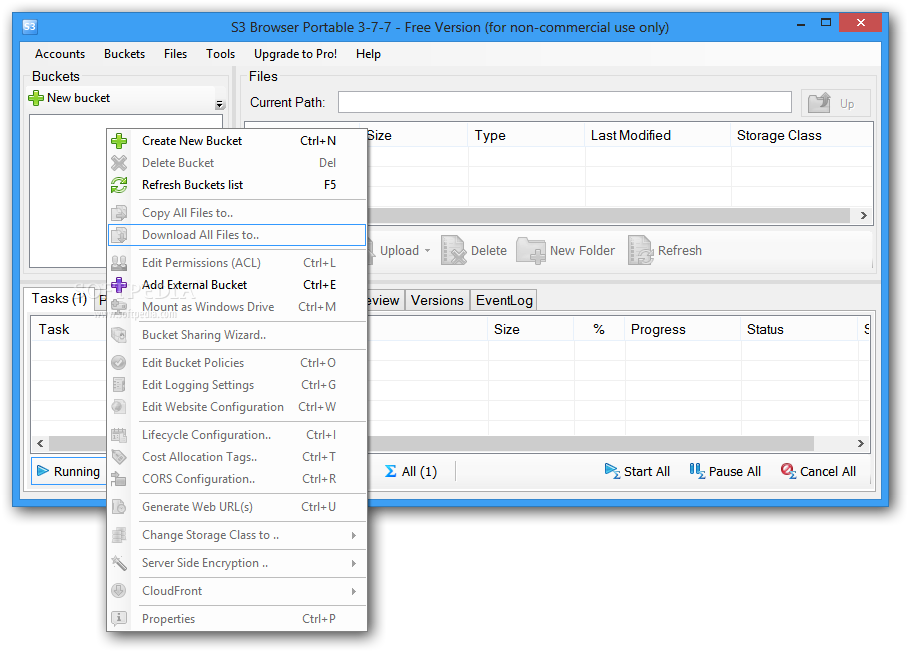Click the icon beside Generate Web URL(s)
The height and width of the screenshot is (652, 909).
[119, 507]
